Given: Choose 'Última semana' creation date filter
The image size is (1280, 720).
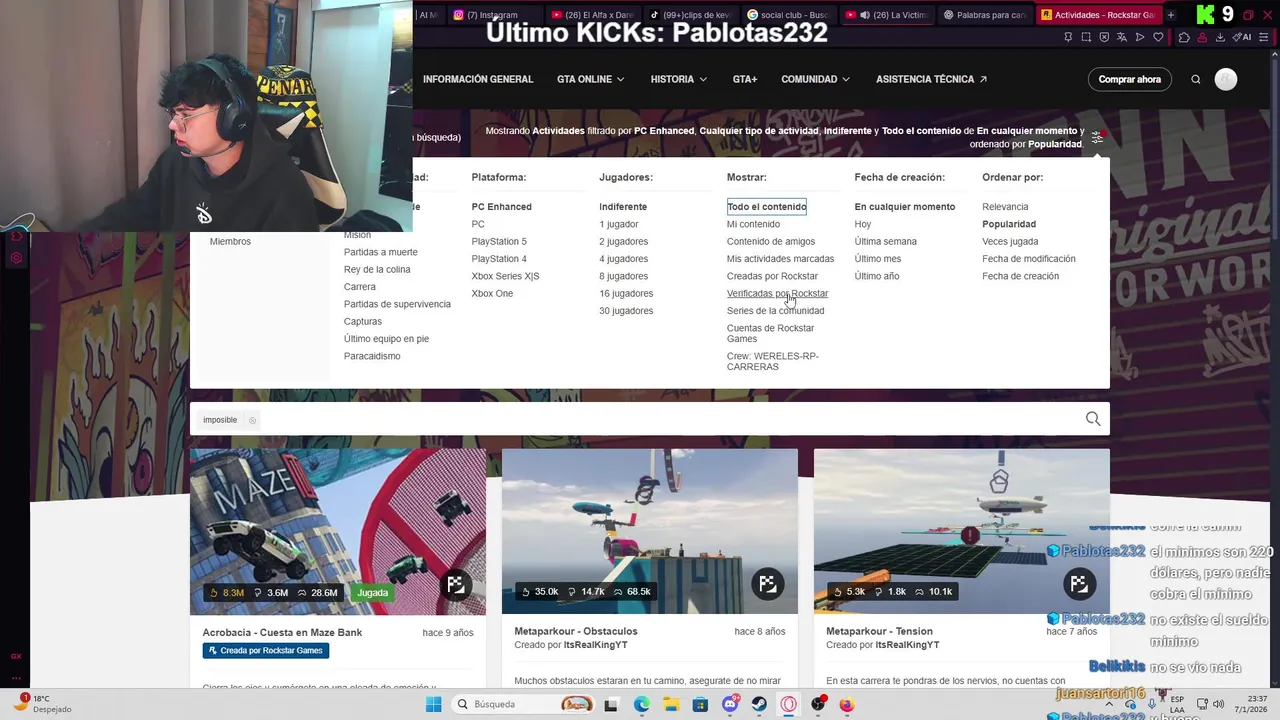Looking at the screenshot, I should tap(885, 242).
